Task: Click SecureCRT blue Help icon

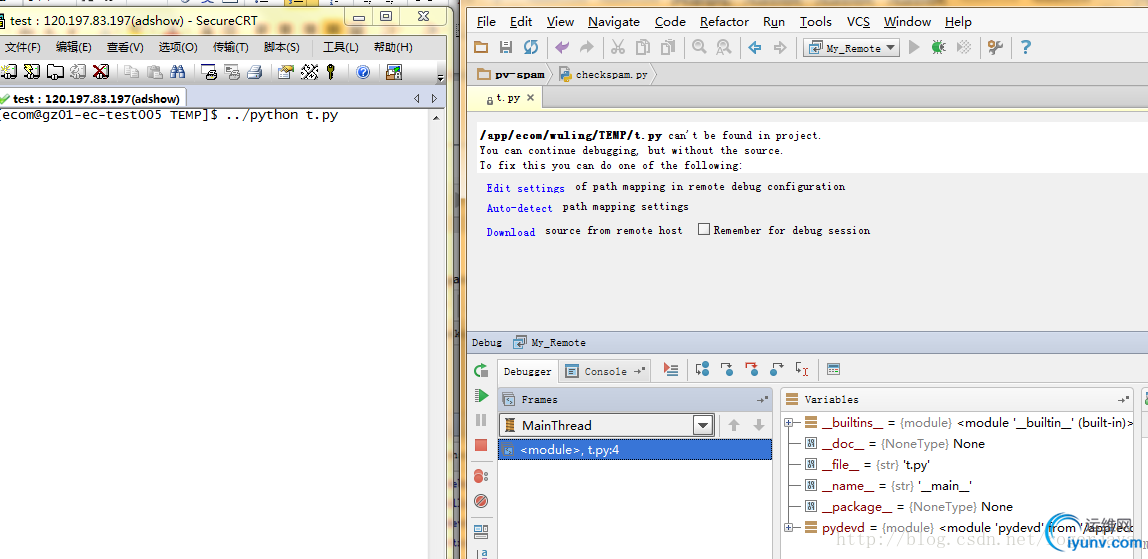Action: [362, 72]
